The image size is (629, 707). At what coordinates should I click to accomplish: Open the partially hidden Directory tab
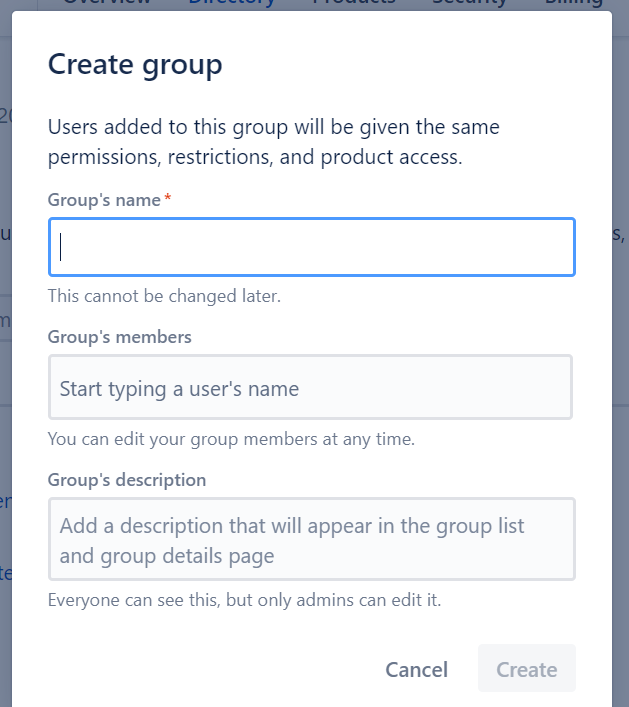tap(232, 4)
